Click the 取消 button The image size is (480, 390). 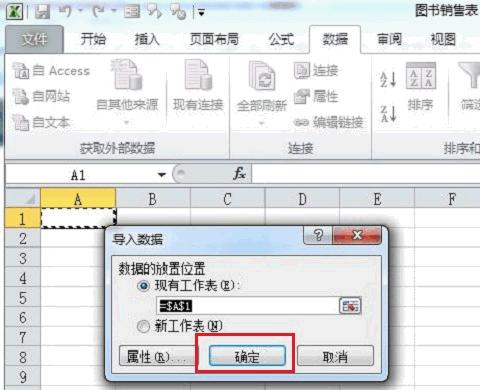(335, 356)
